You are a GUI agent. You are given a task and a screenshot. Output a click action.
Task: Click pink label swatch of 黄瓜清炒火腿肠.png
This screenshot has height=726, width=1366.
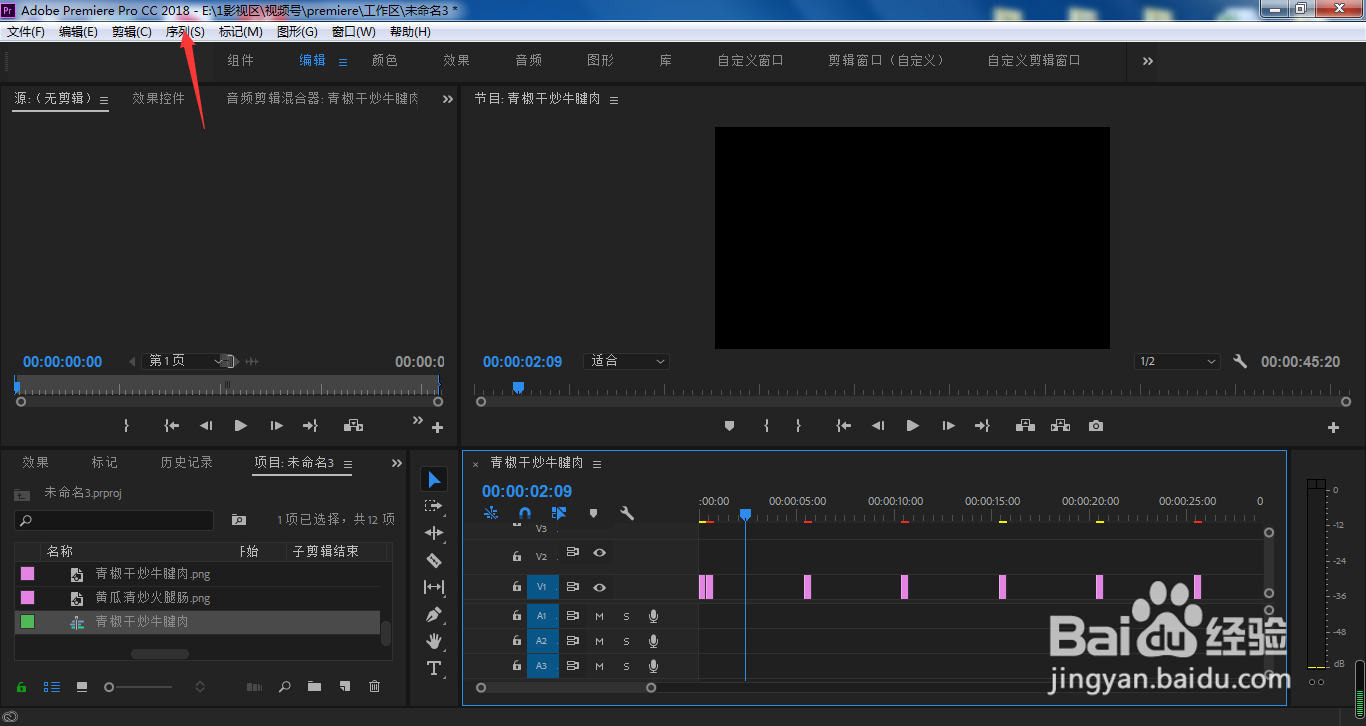click(x=27, y=597)
